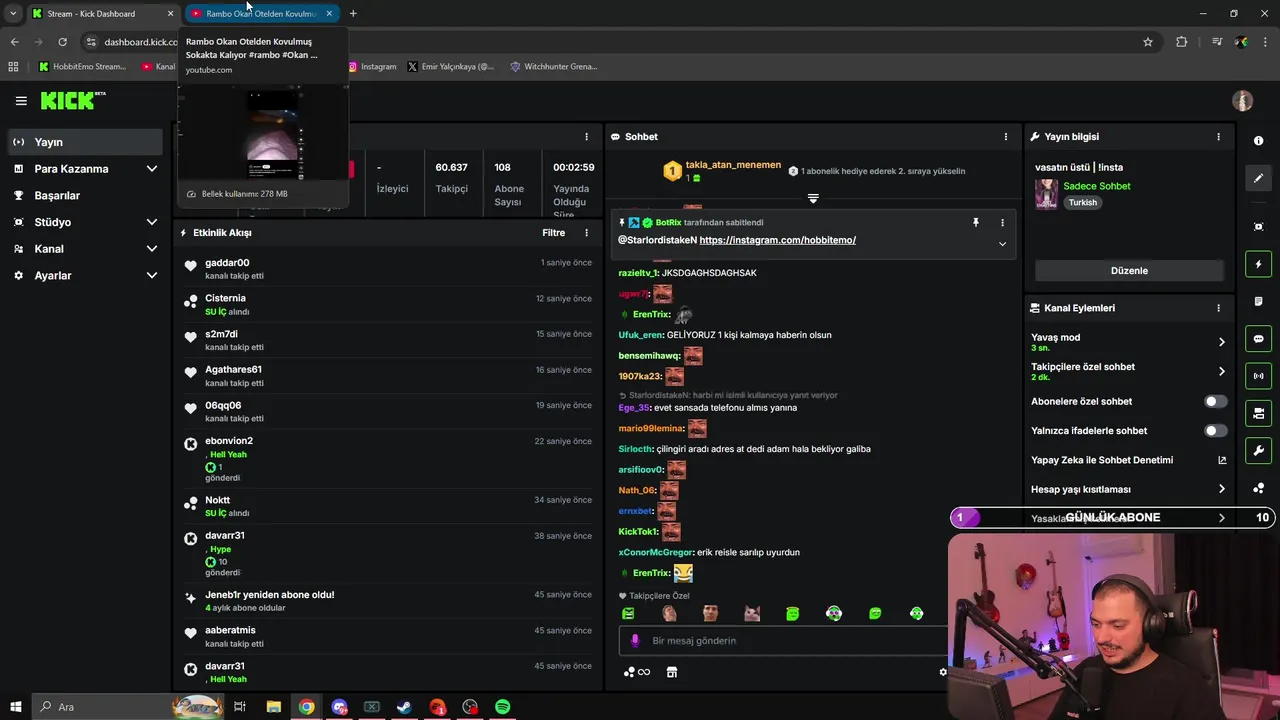
Task: Click gaddar00 in the activity feed
Action: 227,263
